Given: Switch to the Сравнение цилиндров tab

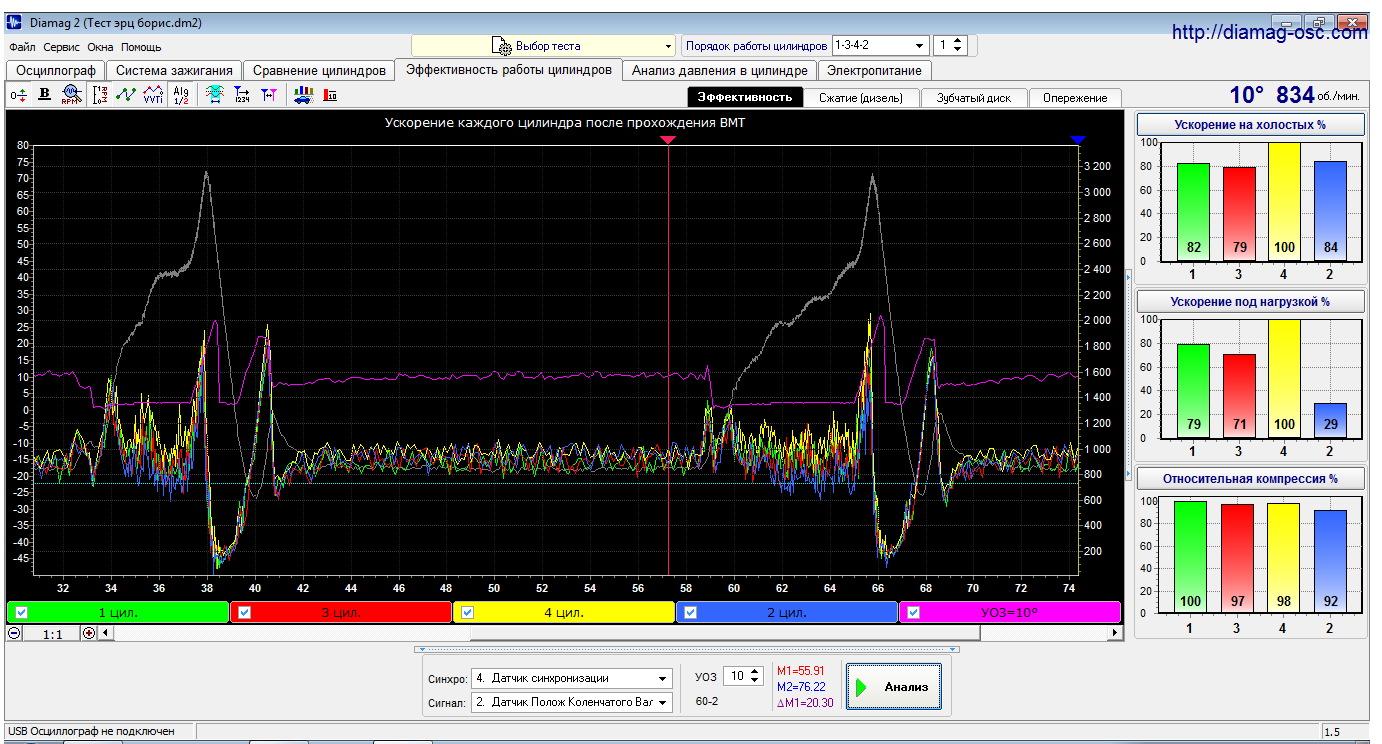Looking at the screenshot, I should click(x=319, y=70).
